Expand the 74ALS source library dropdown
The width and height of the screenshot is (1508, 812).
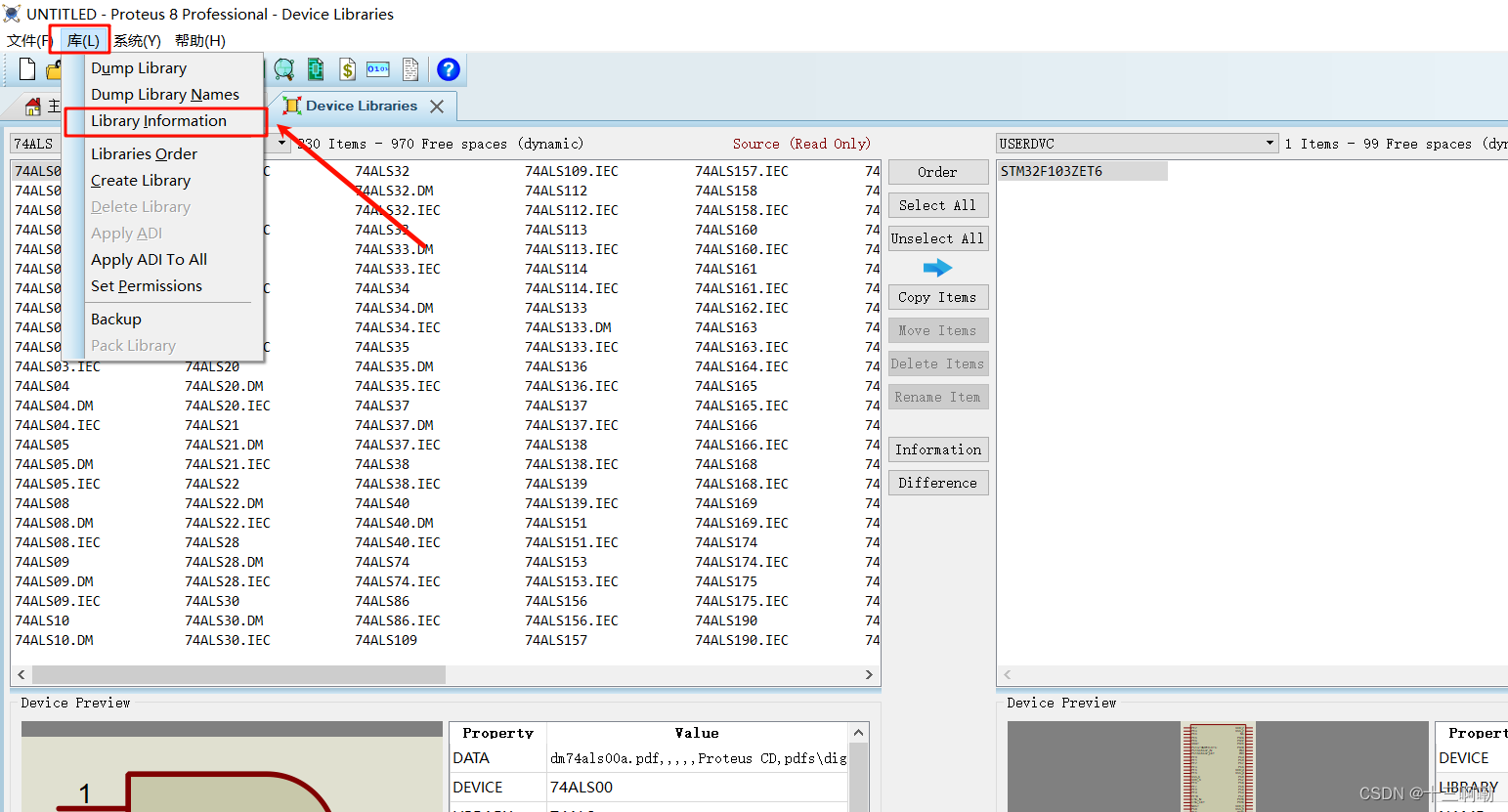tap(282, 143)
